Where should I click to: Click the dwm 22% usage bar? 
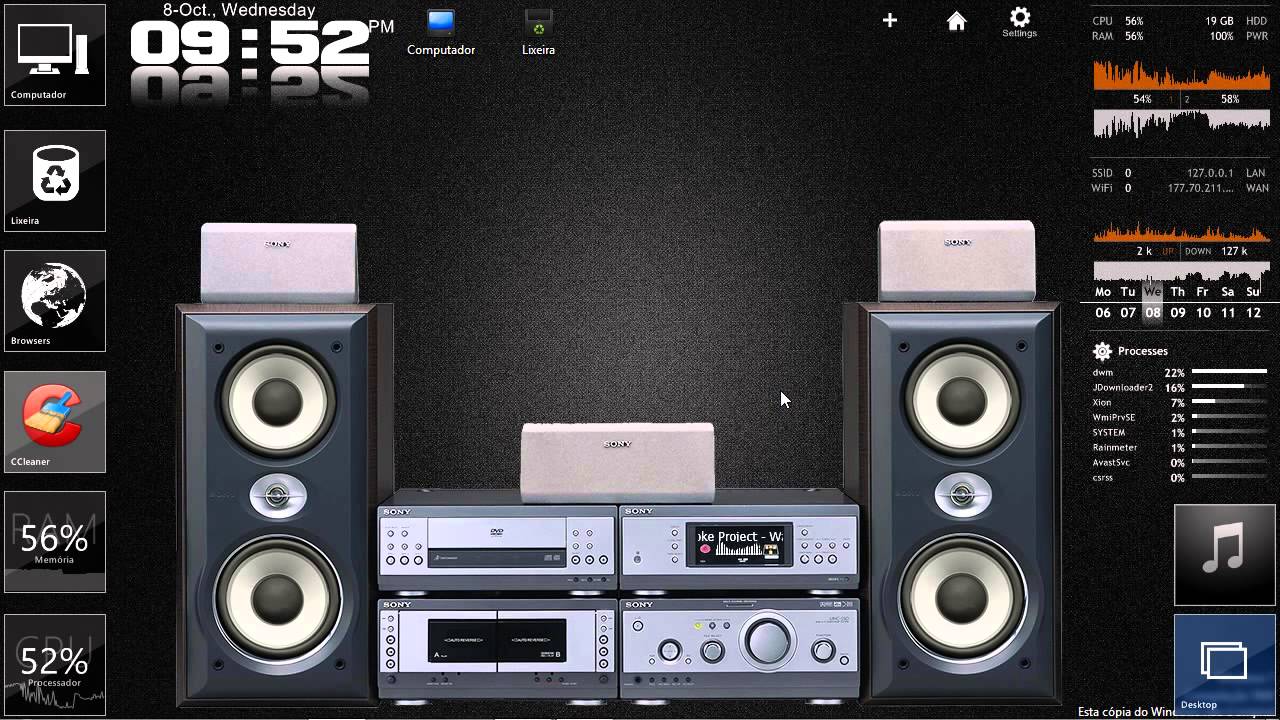1230,372
